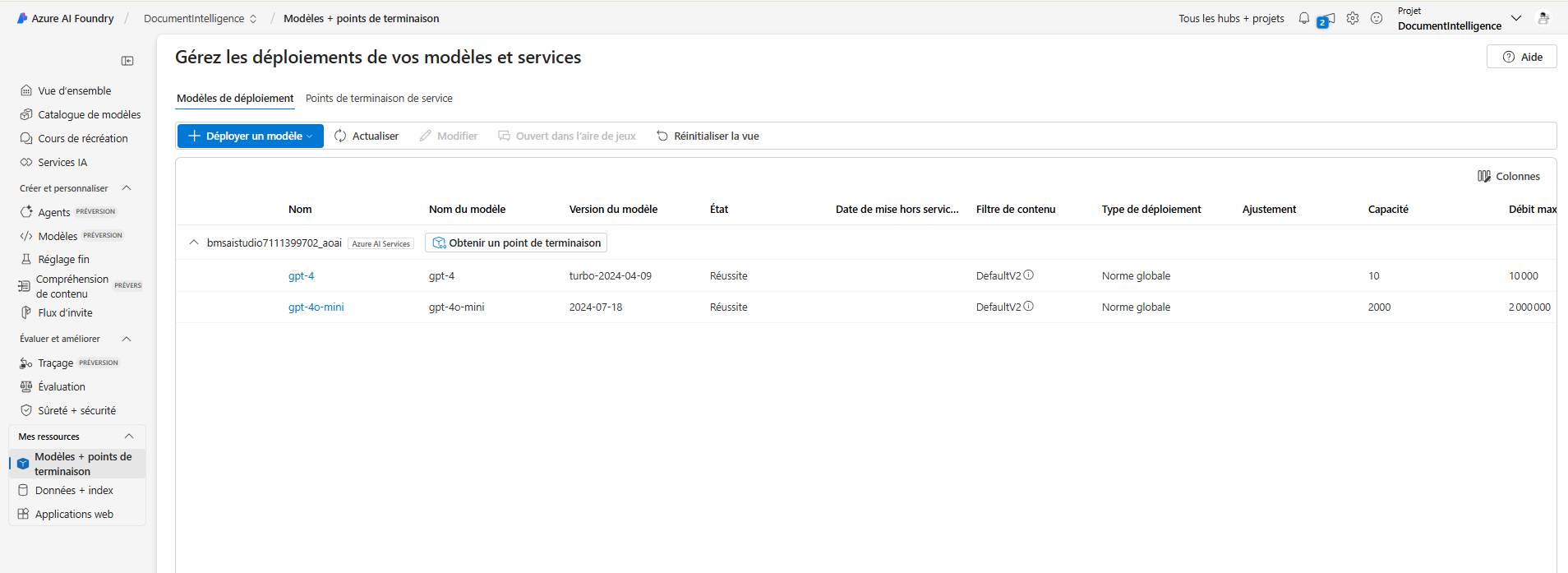Click the notifications bell icon
The image size is (1568, 573).
[x=1303, y=18]
